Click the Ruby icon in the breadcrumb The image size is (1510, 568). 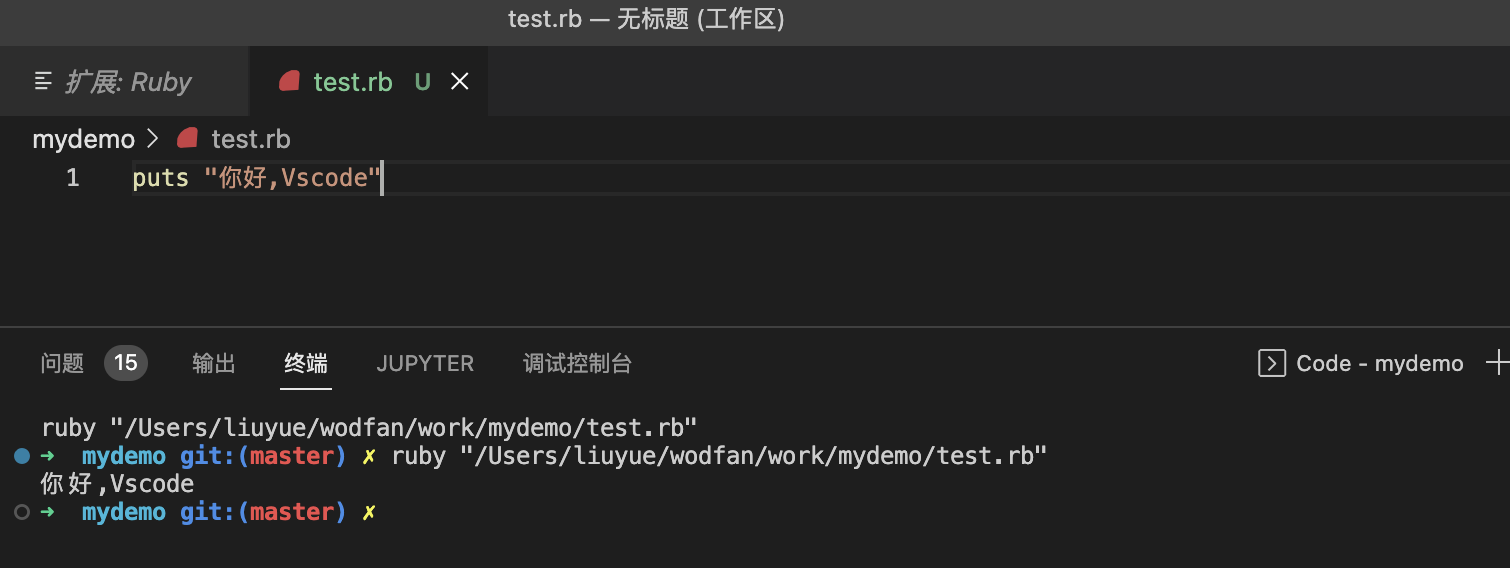(x=187, y=138)
